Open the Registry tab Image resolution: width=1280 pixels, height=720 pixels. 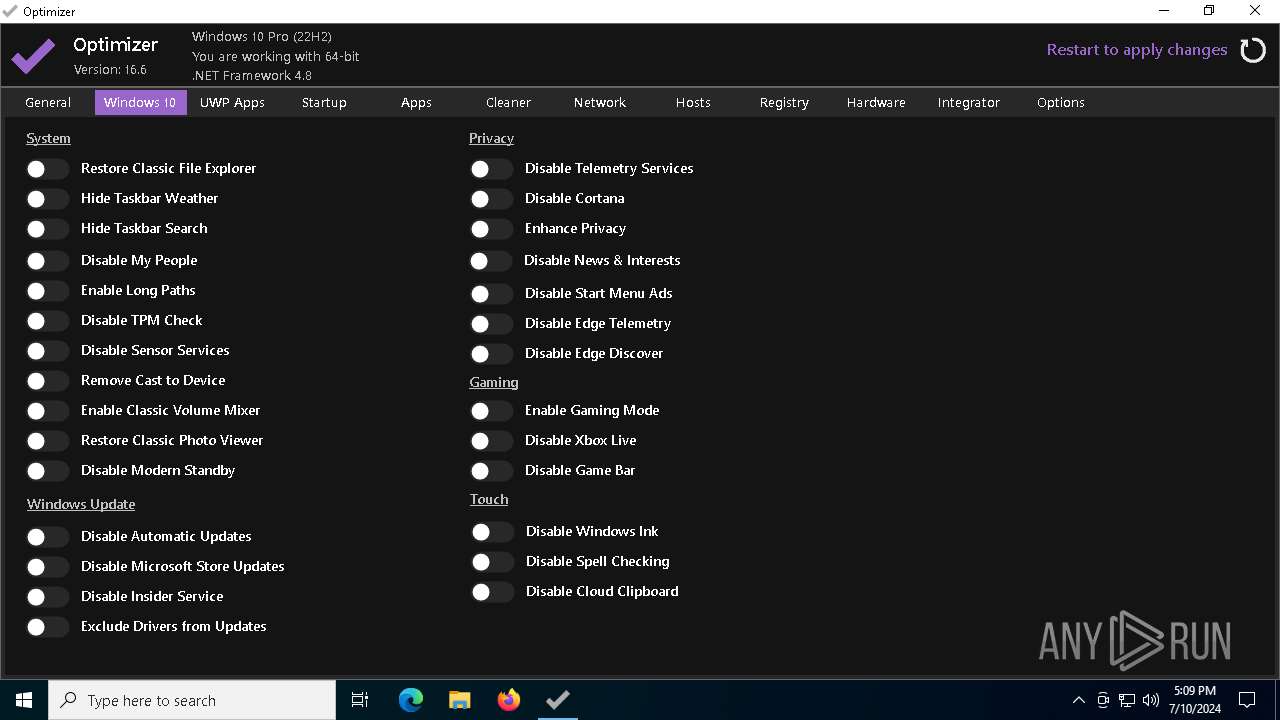[784, 102]
